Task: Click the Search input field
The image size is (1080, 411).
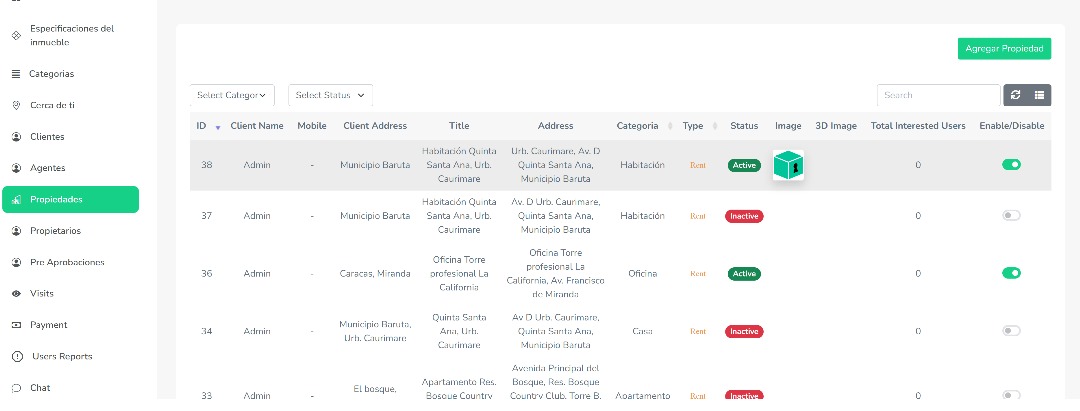Action: pos(938,95)
